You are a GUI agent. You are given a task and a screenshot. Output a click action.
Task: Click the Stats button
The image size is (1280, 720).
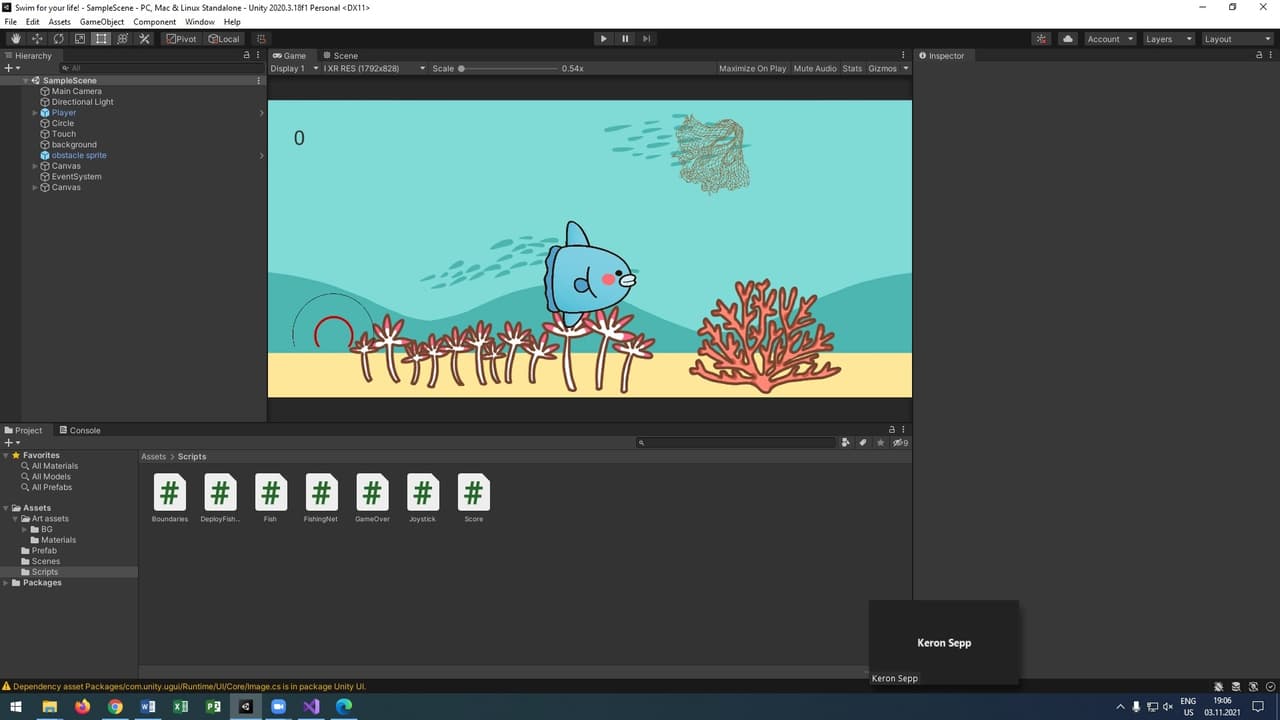point(852,69)
